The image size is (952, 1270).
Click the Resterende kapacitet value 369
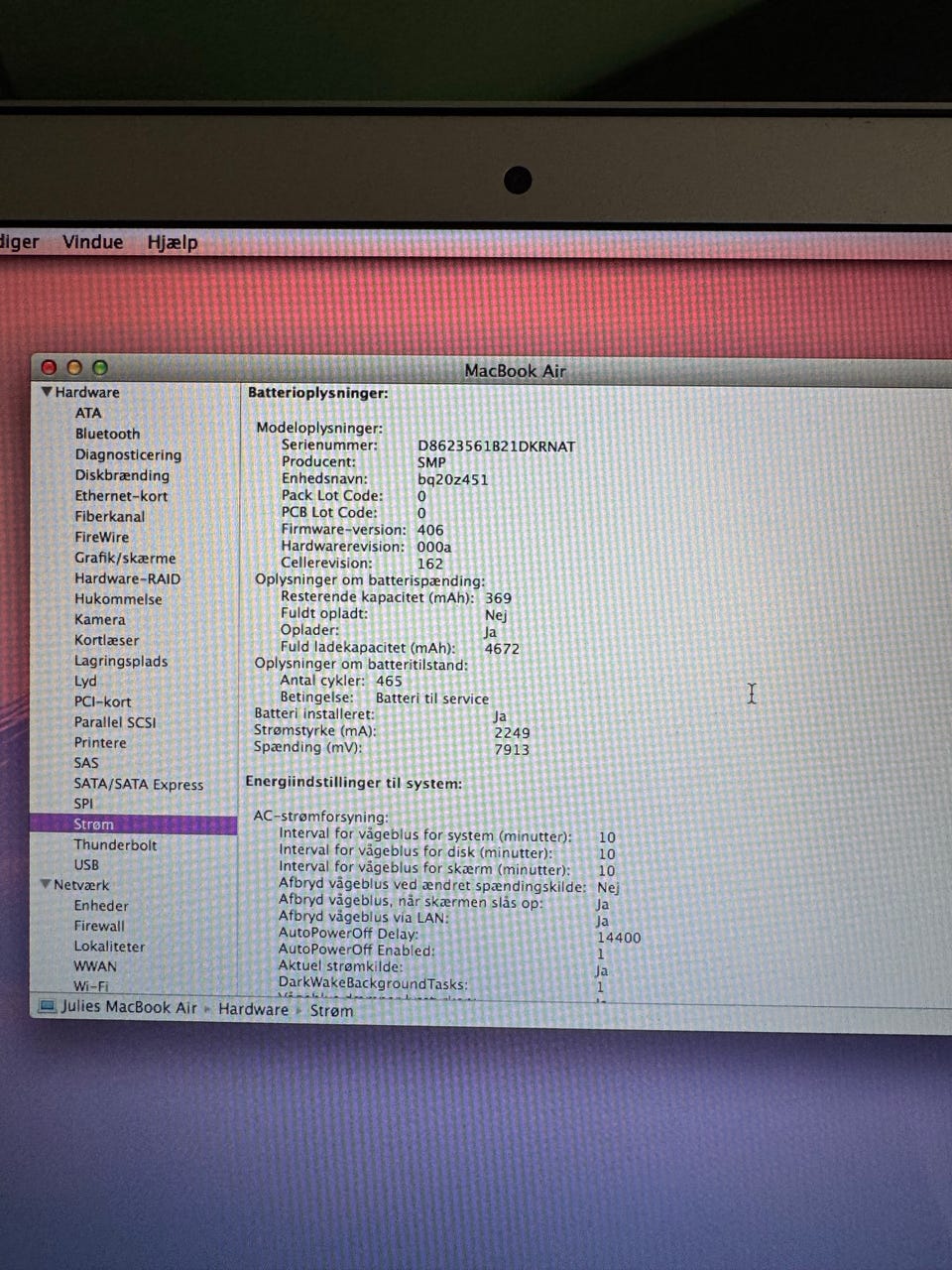tap(499, 598)
